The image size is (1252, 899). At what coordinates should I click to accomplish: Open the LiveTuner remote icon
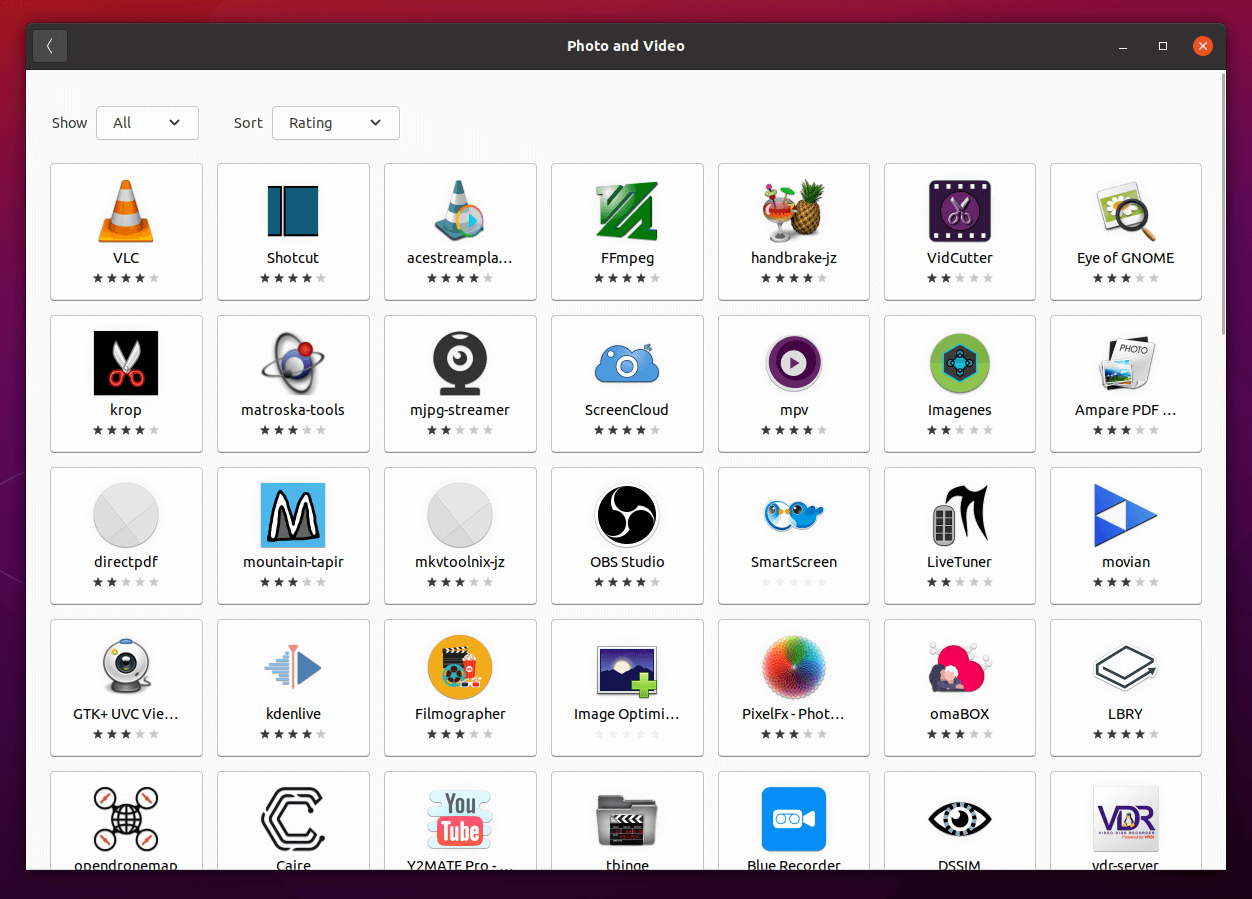tap(960, 515)
